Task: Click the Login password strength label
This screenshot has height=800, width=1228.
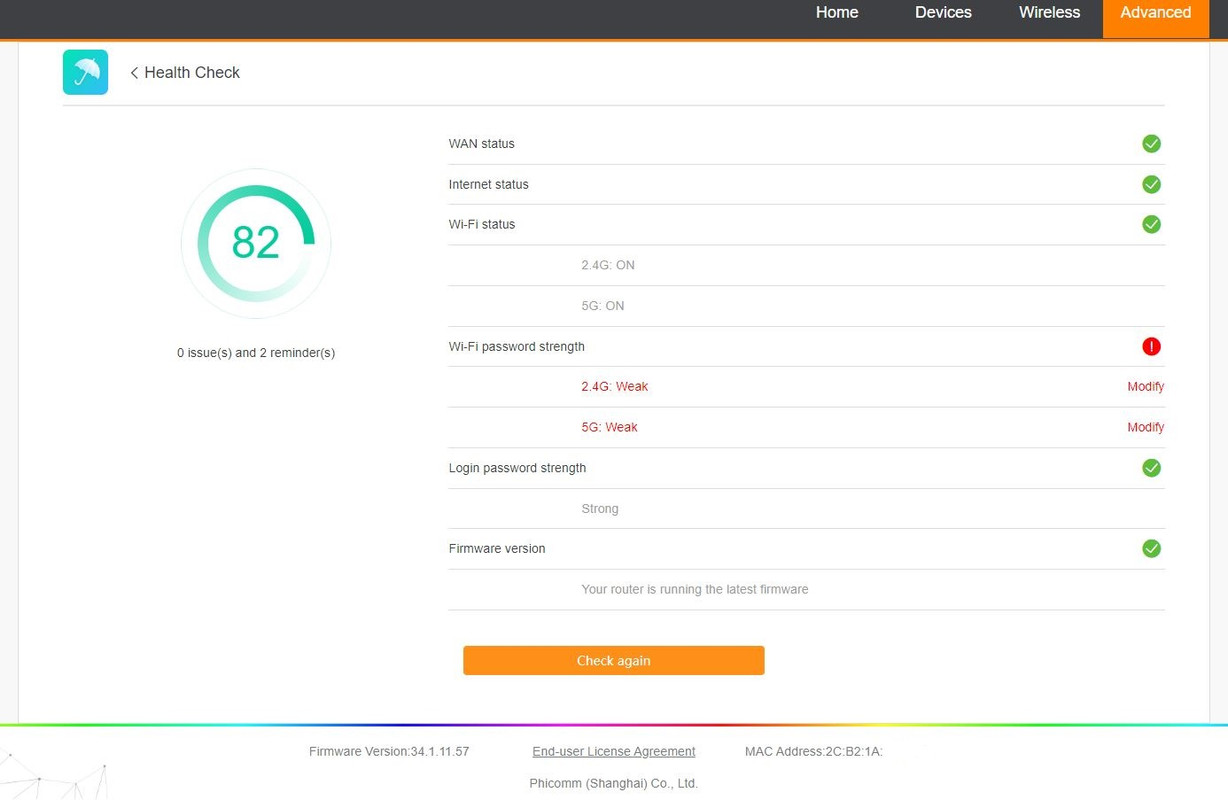Action: [x=517, y=468]
